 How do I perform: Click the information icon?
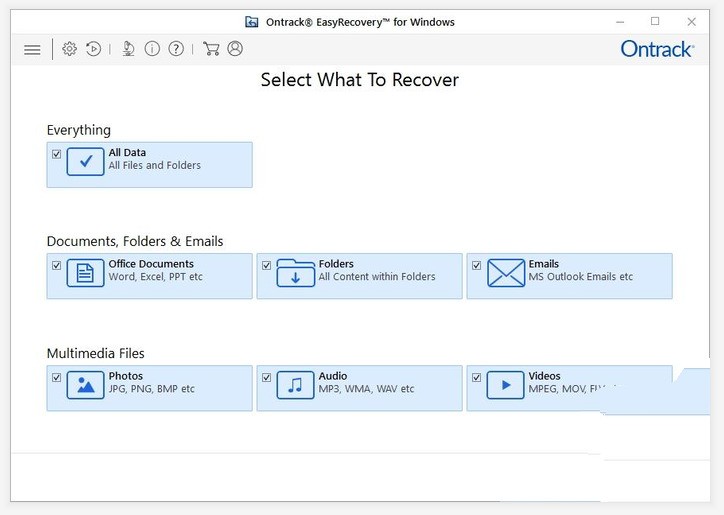tap(152, 48)
